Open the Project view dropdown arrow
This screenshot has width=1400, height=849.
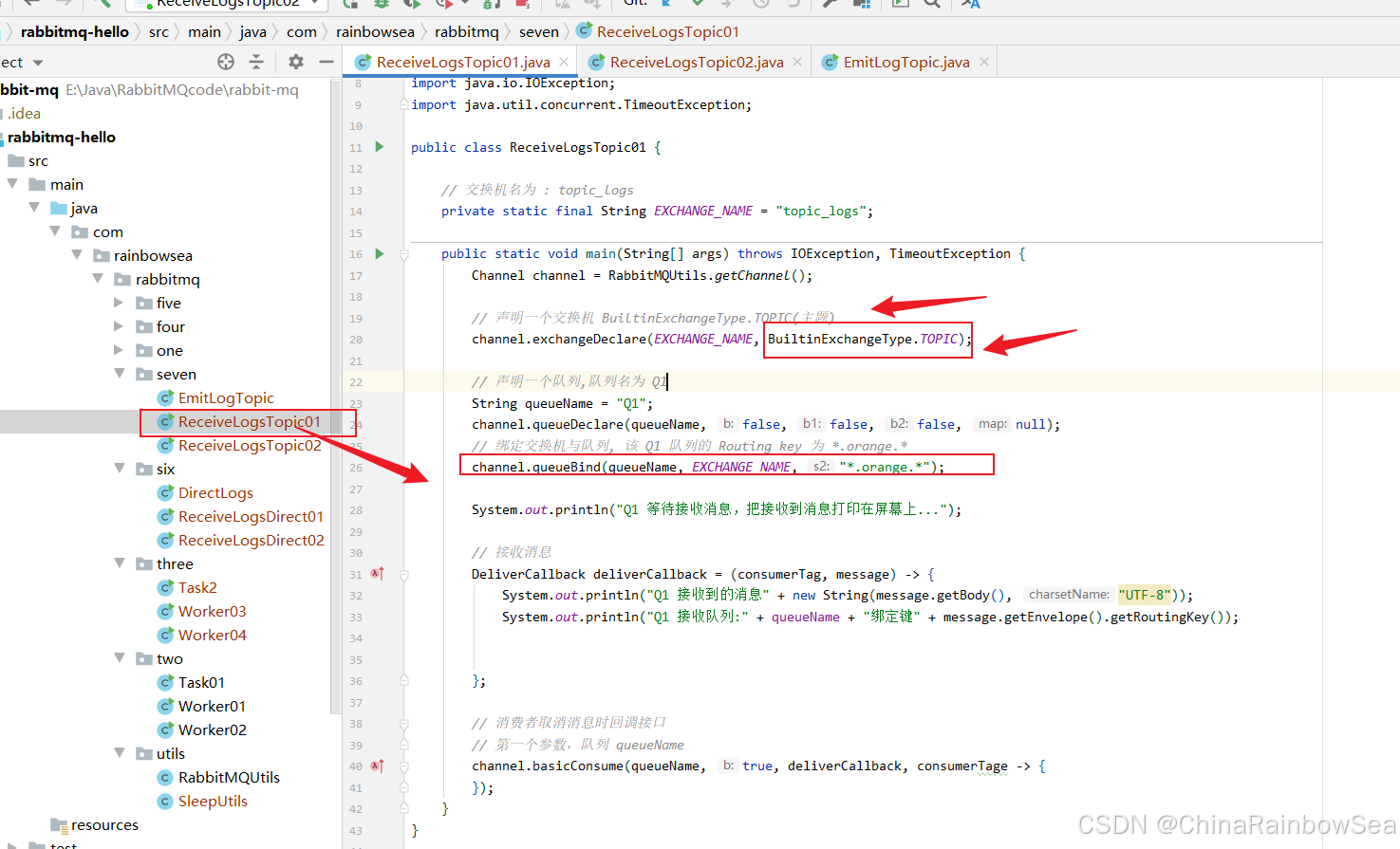[38, 63]
